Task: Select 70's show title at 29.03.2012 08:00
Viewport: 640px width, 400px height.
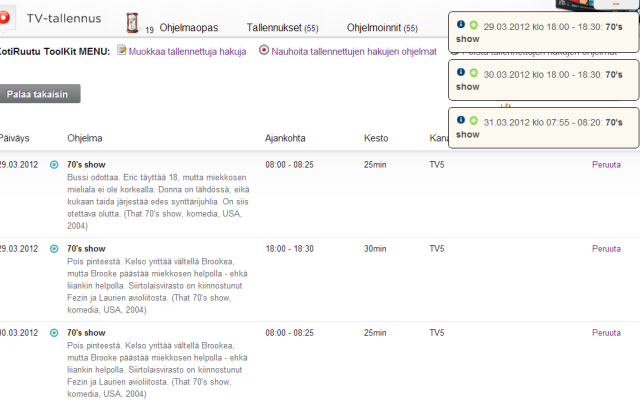Action: click(86, 164)
